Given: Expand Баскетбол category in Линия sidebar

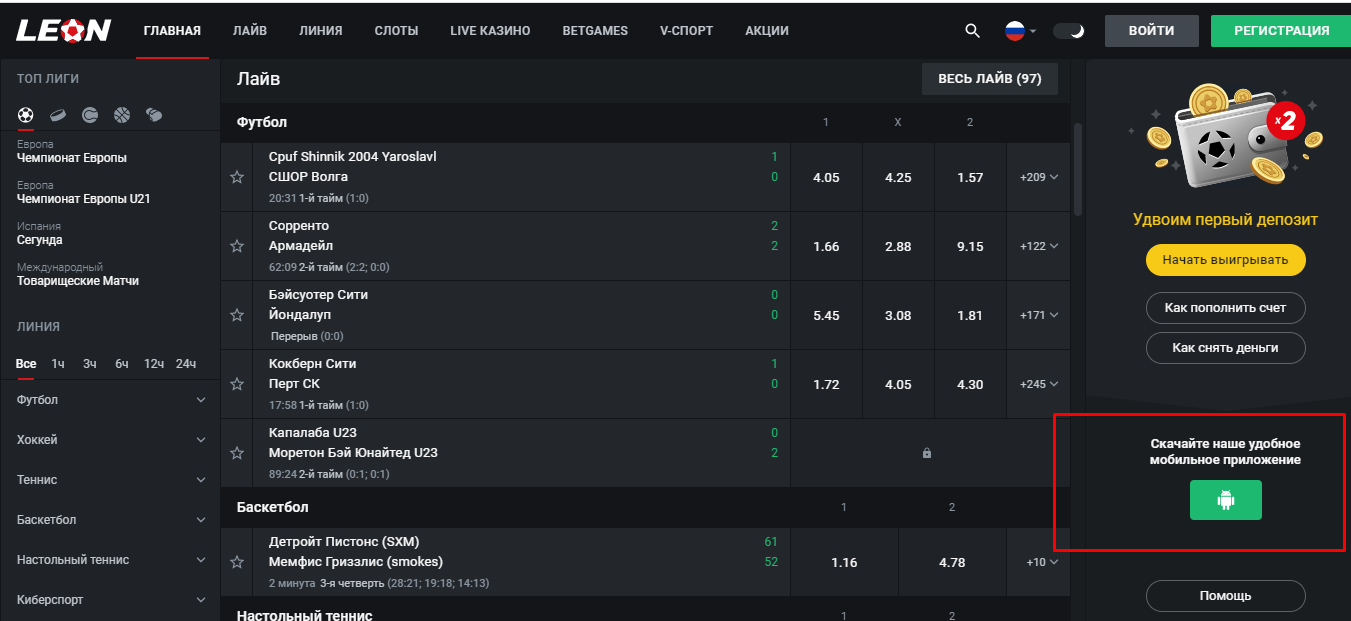Looking at the screenshot, I should click(x=112, y=520).
